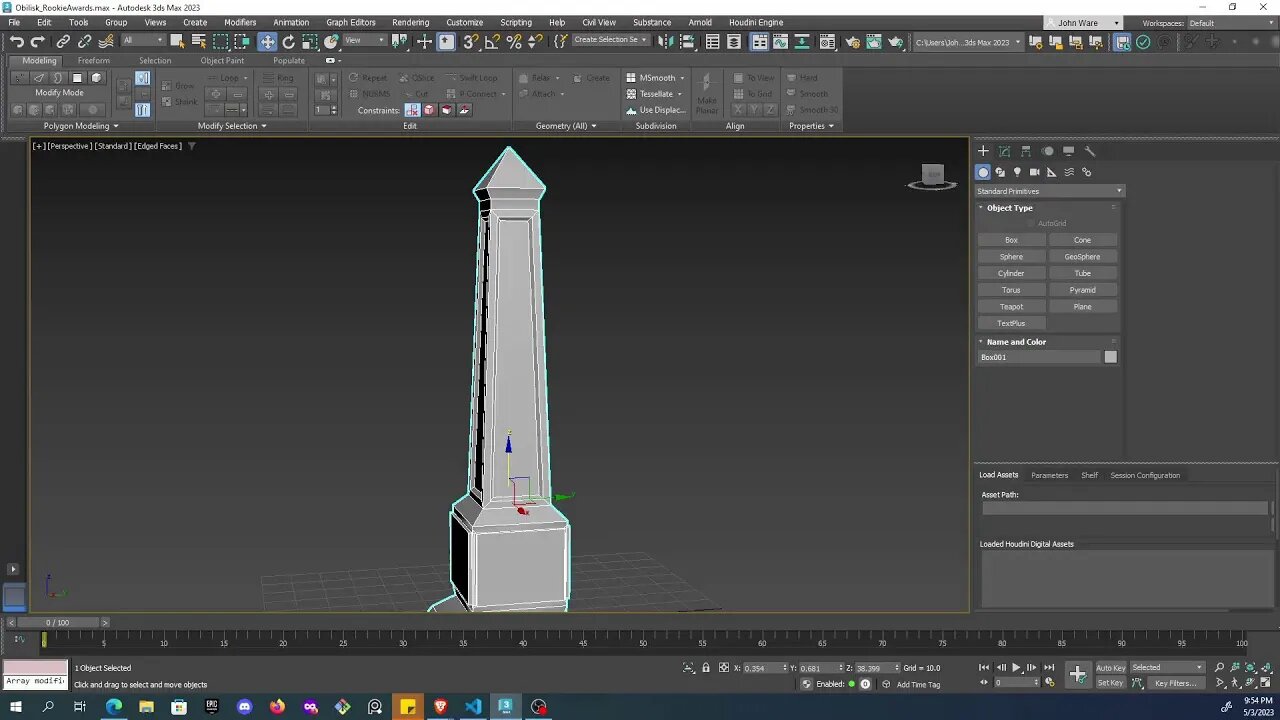1280x720 pixels.
Task: Click the time slider 0 / 100 handle
Action: 58,622
